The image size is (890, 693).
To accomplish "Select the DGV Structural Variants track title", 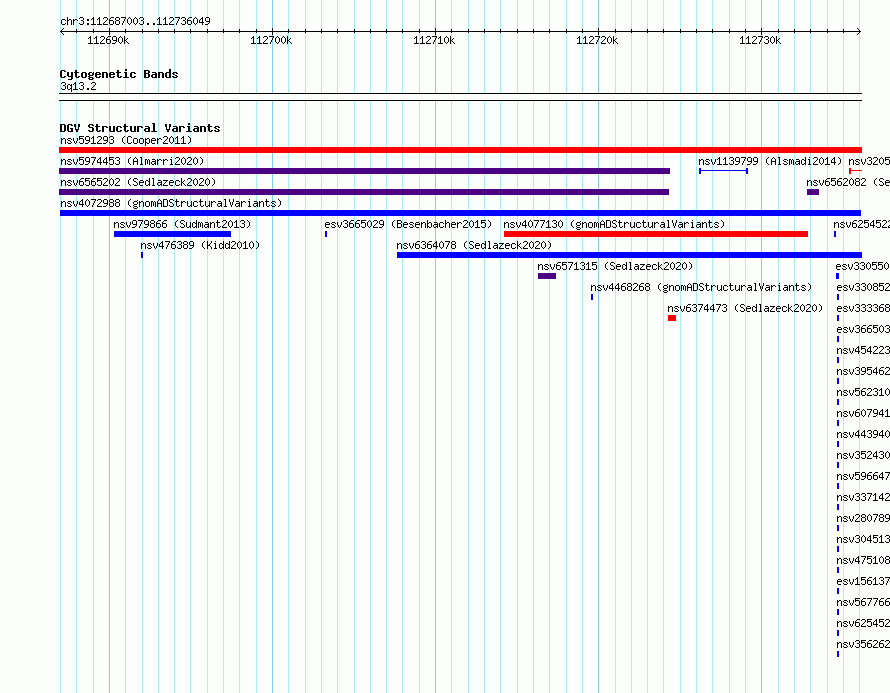I will 140,128.
